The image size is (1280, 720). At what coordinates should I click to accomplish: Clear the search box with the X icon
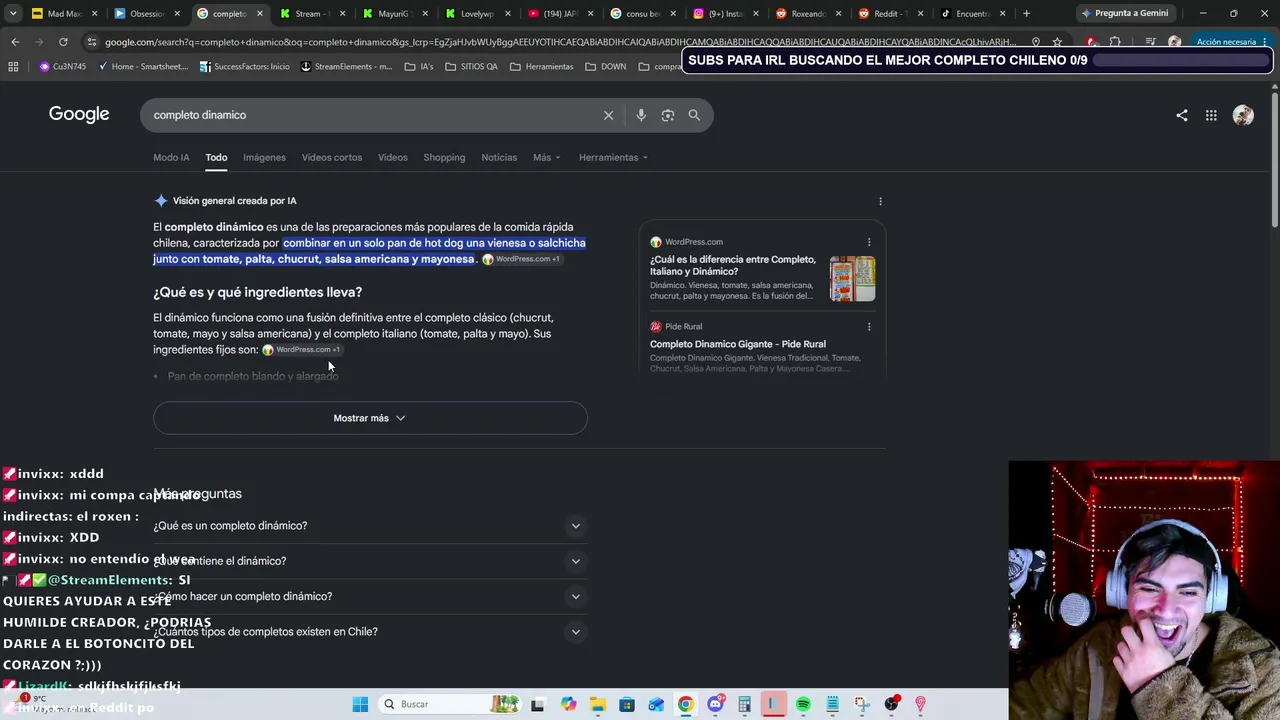click(608, 115)
